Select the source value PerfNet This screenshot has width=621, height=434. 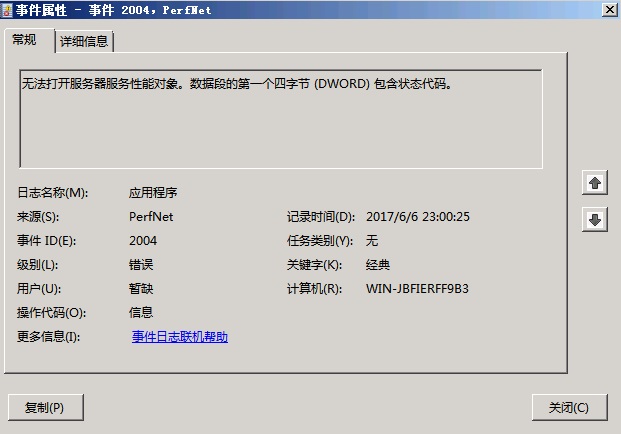pyautogui.click(x=151, y=217)
